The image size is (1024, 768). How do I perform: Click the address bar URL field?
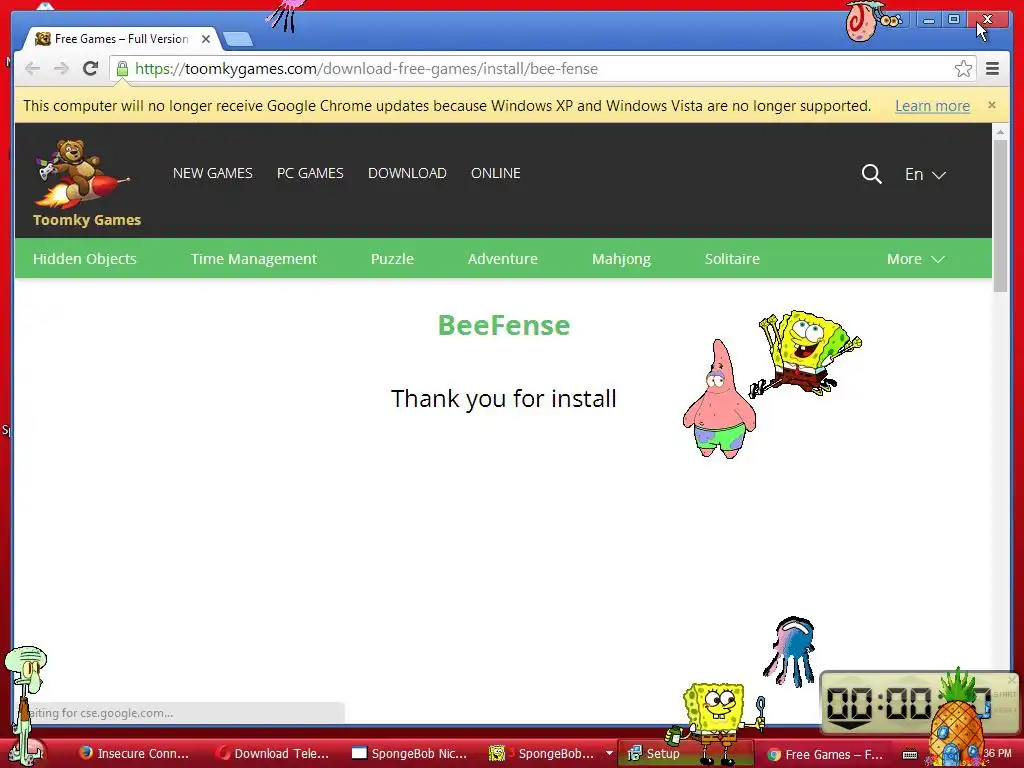[x=542, y=69]
